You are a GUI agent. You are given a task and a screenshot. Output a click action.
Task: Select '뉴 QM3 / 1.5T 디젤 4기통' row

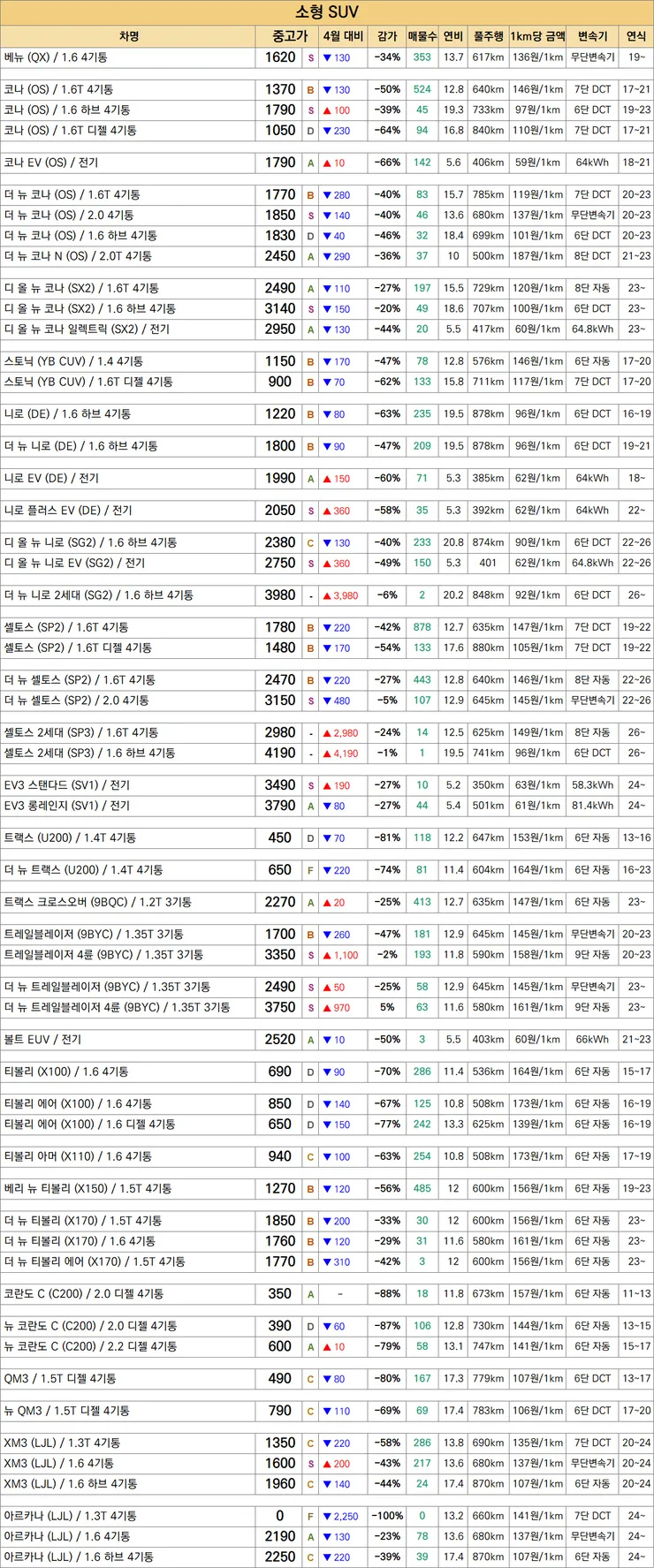click(66, 1411)
